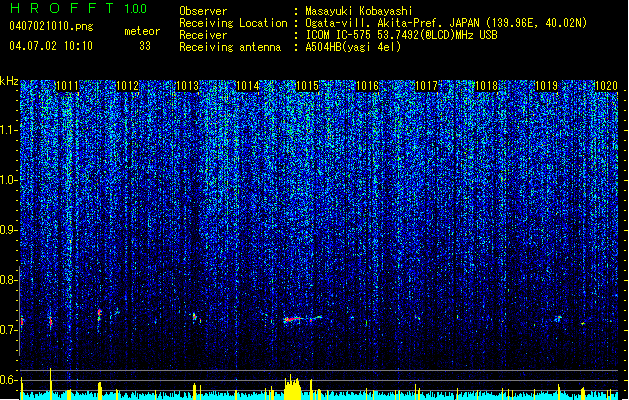Click the date stamp 04.07.02 10:10
629x400 pixels.
(x=51, y=46)
